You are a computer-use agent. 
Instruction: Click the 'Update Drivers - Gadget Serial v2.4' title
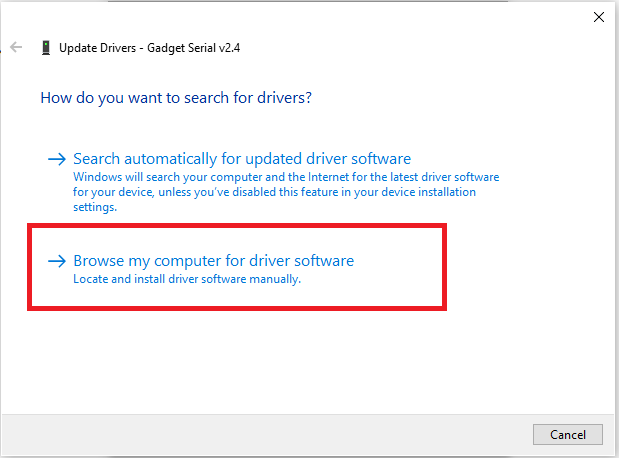[150, 48]
